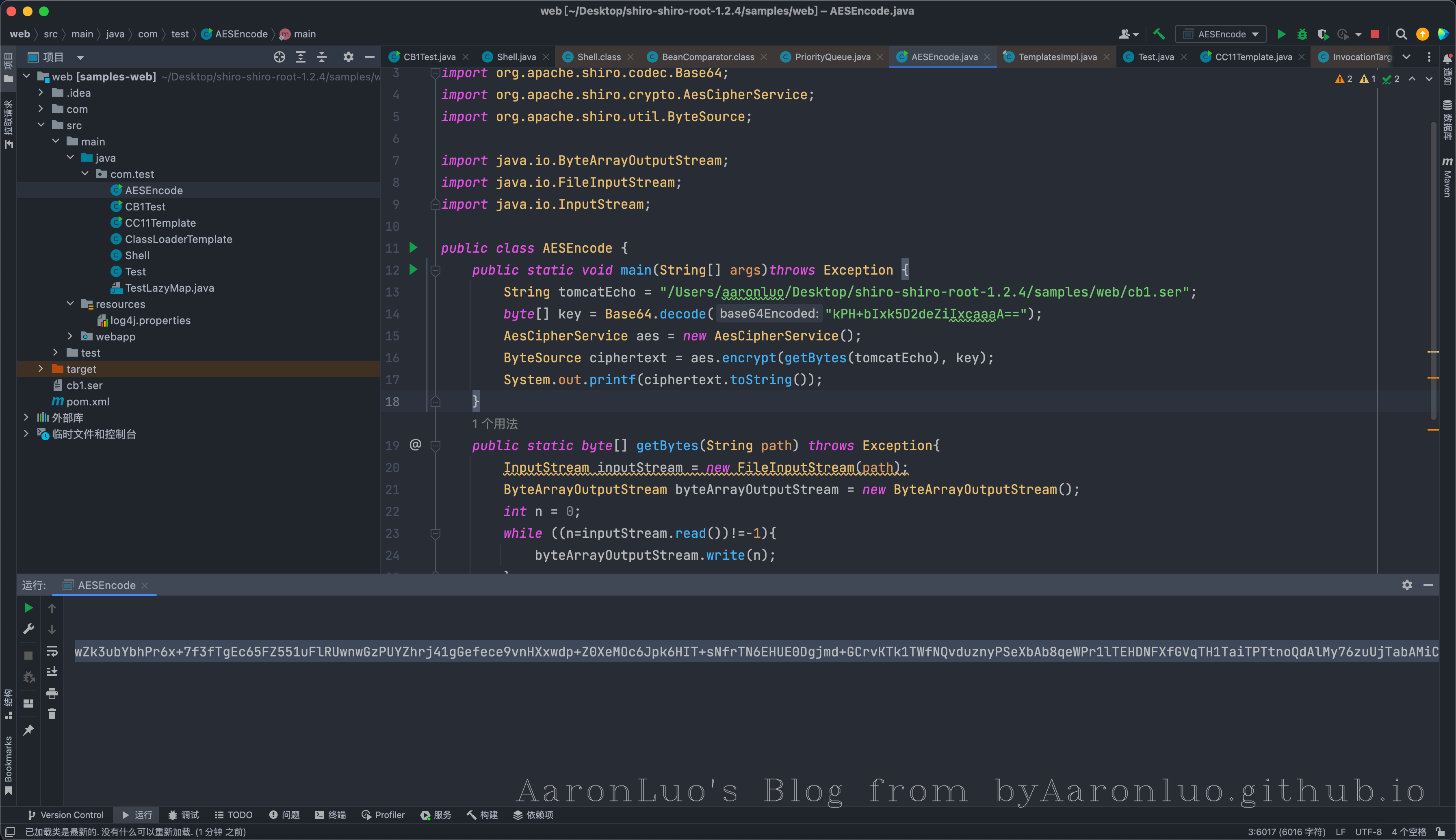Screen dimensions: 1456x840
Task: Click scroll-to-end icon in run console
Action: coord(52,671)
